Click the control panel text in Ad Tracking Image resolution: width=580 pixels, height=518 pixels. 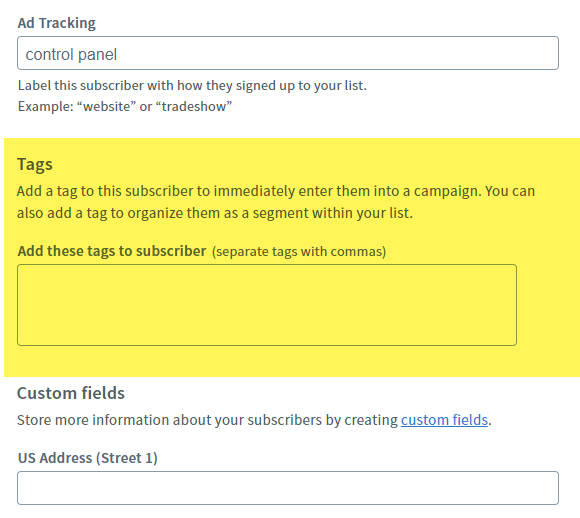point(71,54)
